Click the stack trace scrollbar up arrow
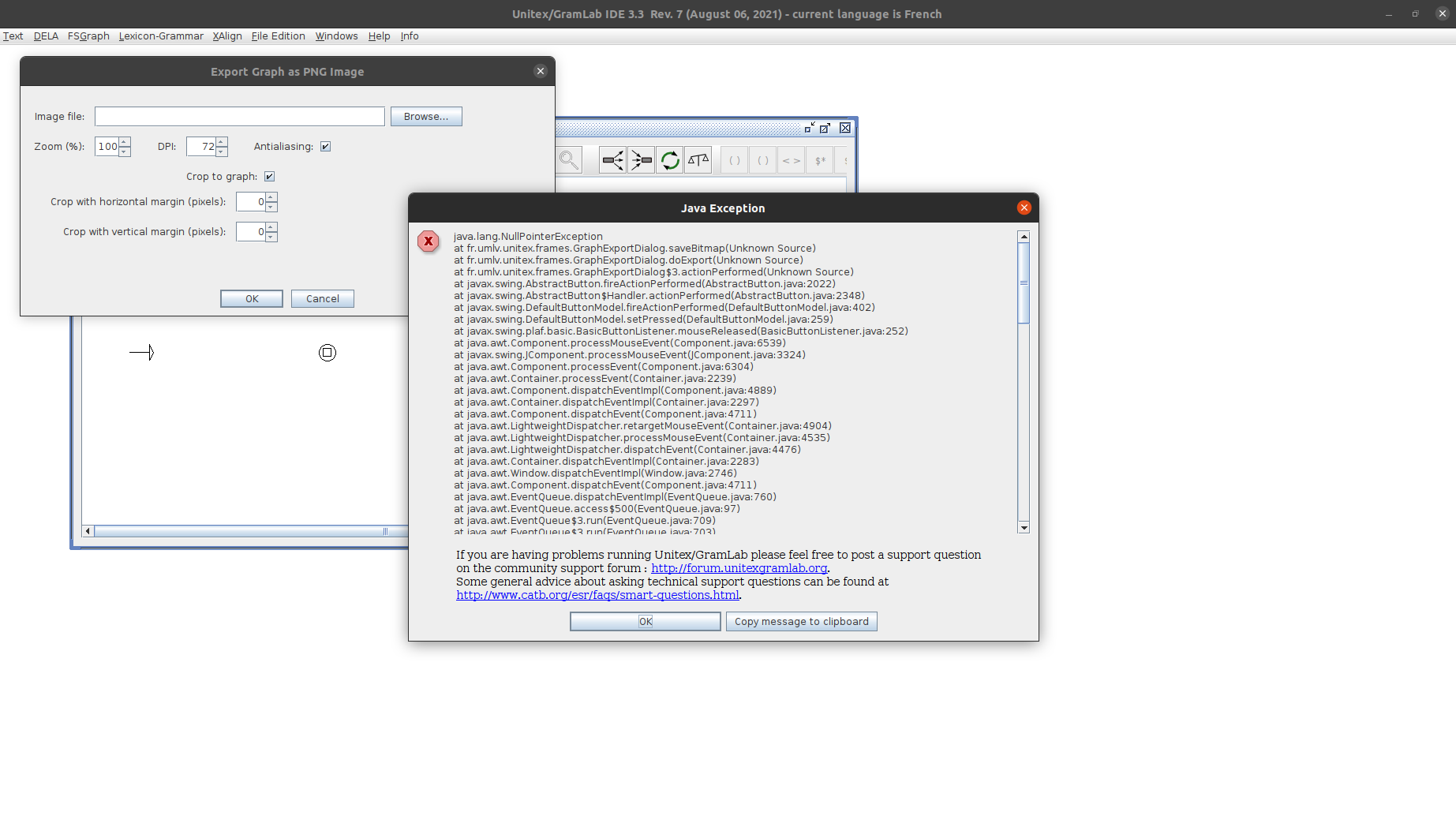Screen dimensions: 1456x827 click(1024, 237)
